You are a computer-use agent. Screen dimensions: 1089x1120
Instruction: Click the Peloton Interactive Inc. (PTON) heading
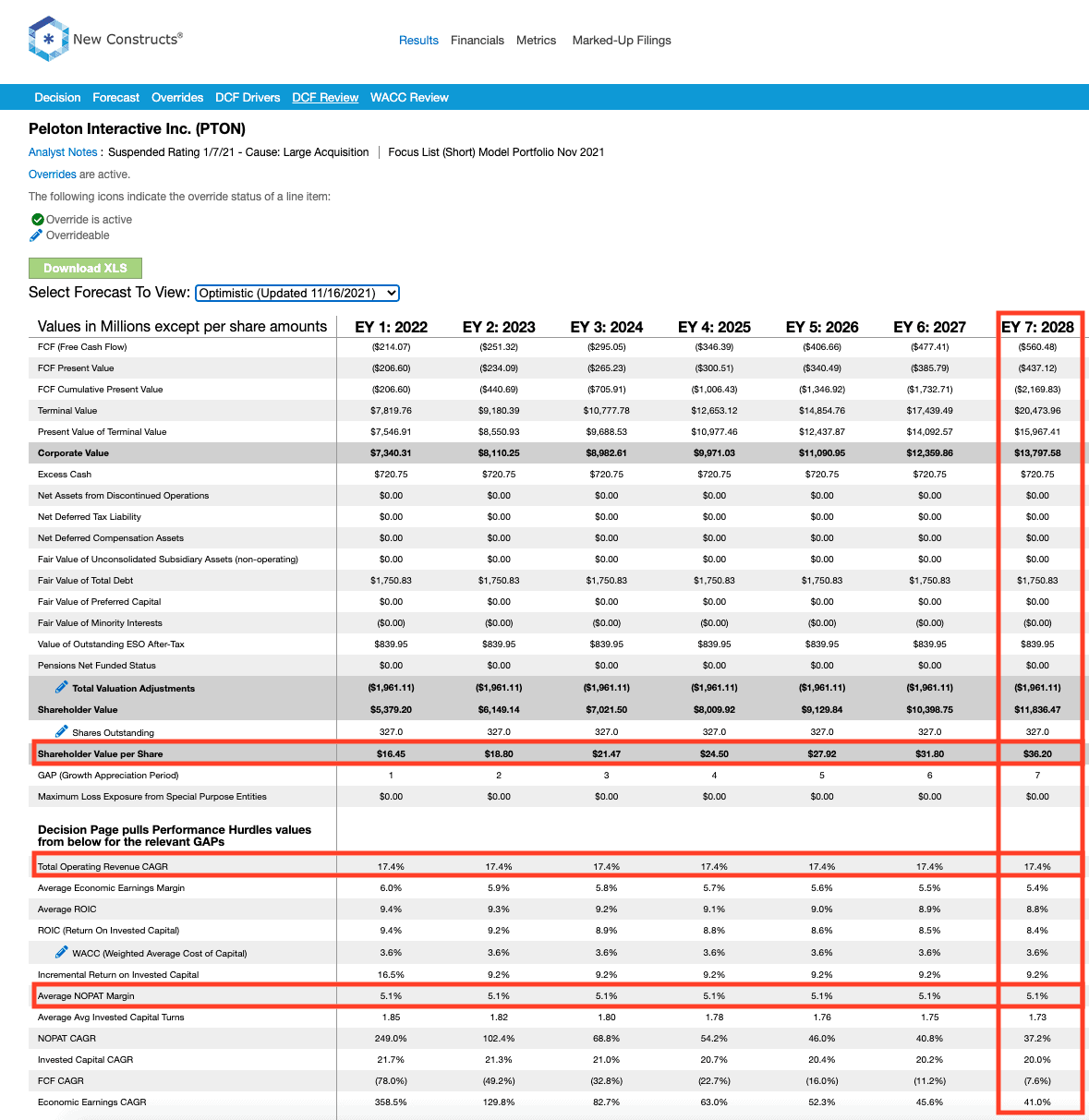[x=137, y=129]
